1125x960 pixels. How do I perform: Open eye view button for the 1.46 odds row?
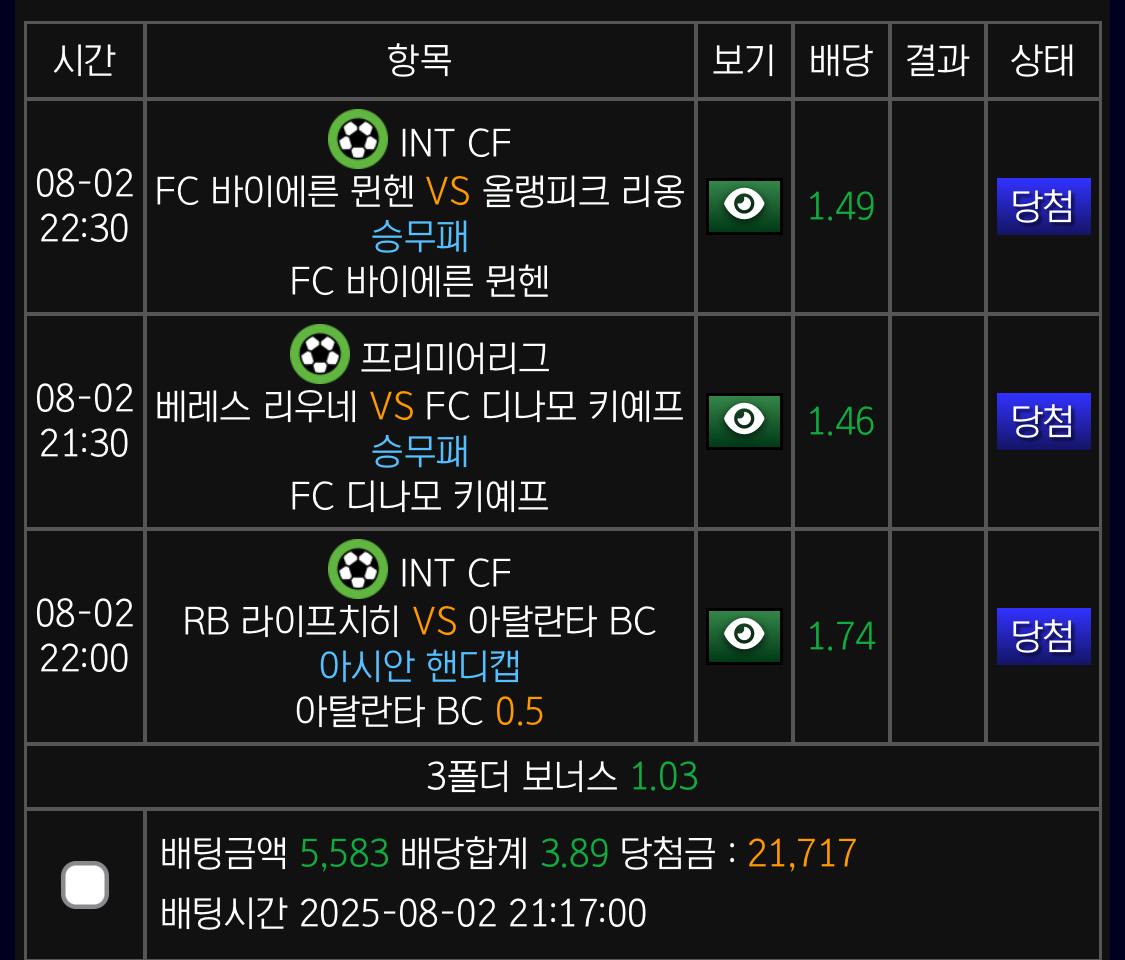pyautogui.click(x=744, y=421)
